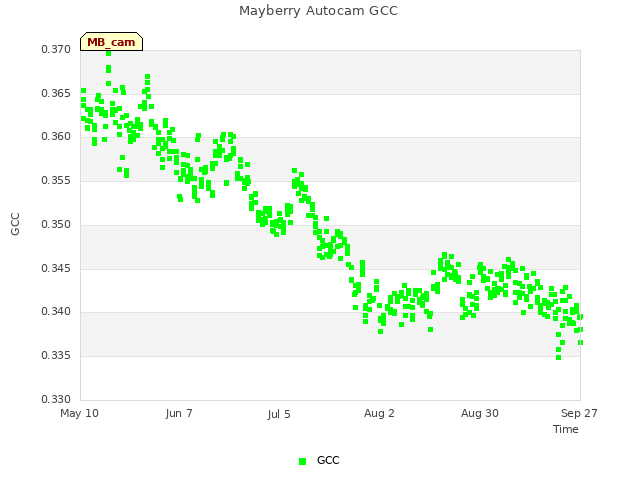Select the 0.370 y-axis label
The image size is (640, 480).
[56, 49]
